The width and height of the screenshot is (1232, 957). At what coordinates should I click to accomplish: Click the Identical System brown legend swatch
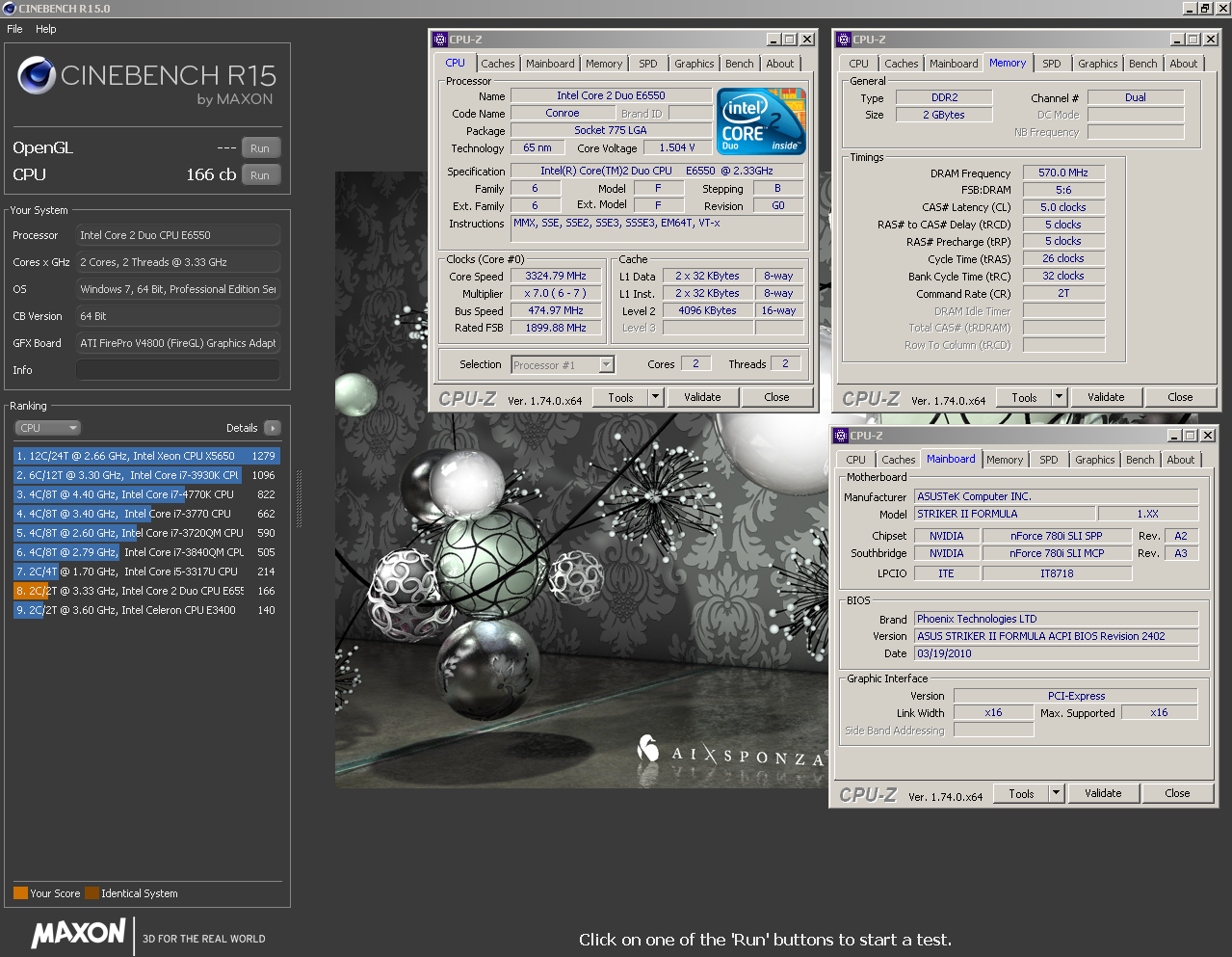pos(92,893)
